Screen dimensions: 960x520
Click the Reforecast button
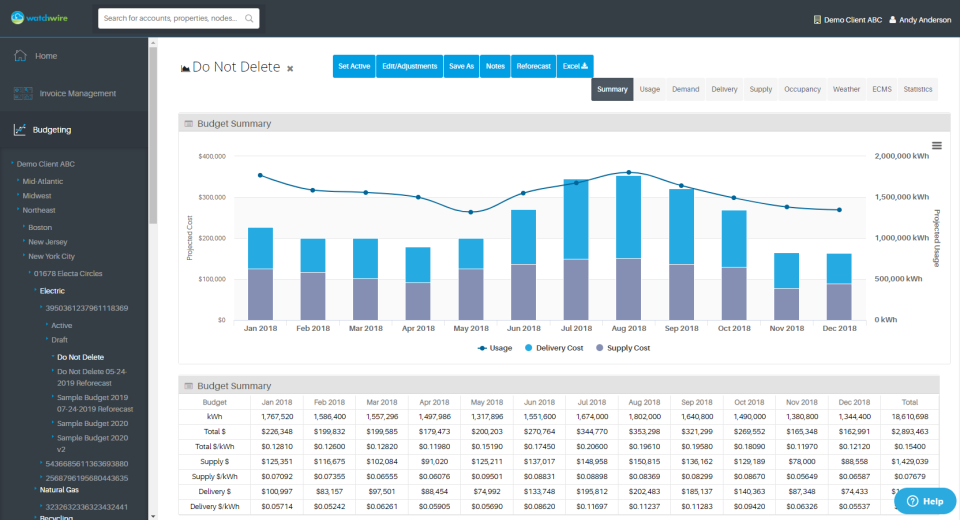click(x=533, y=66)
